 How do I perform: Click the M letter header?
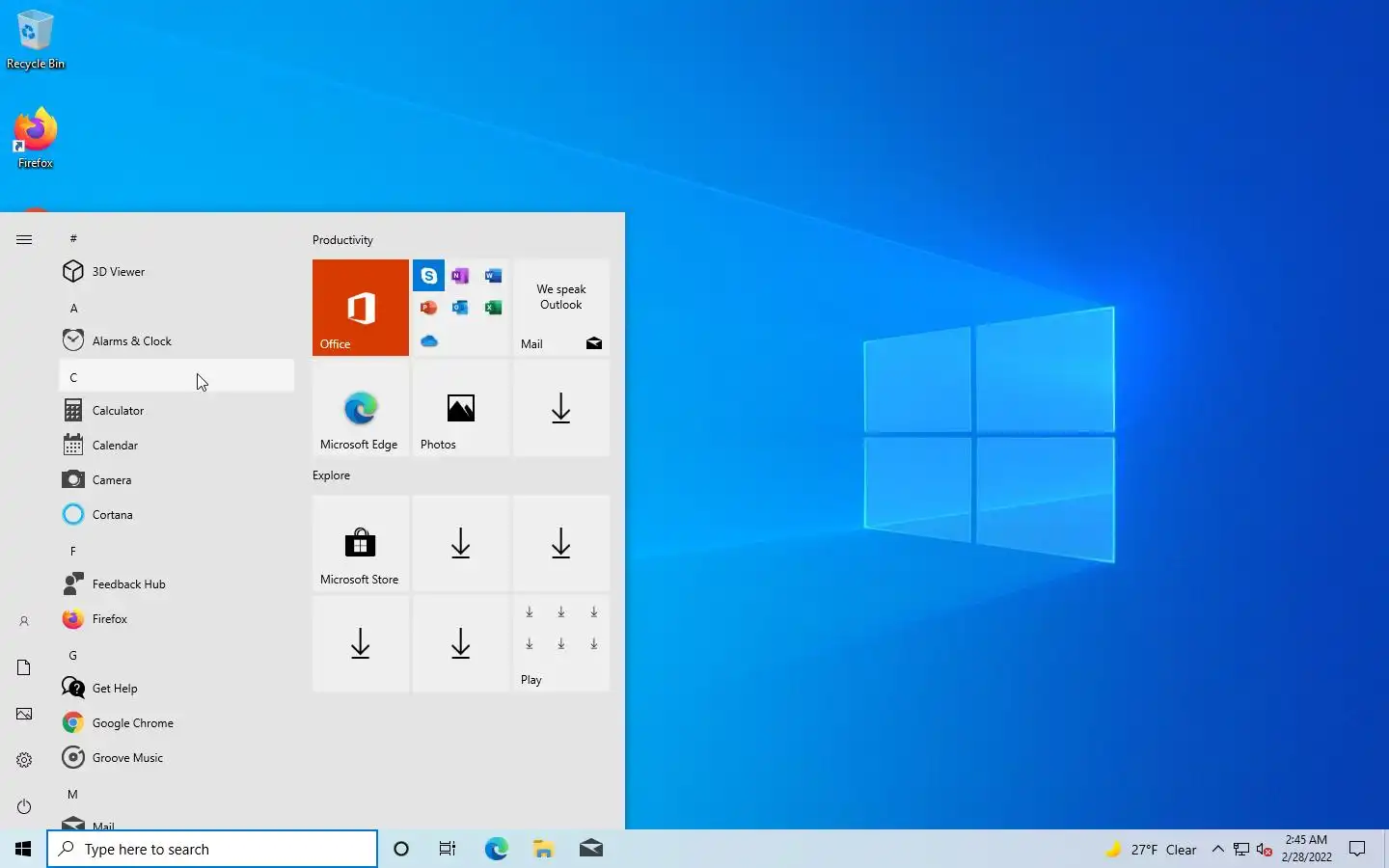click(x=177, y=794)
